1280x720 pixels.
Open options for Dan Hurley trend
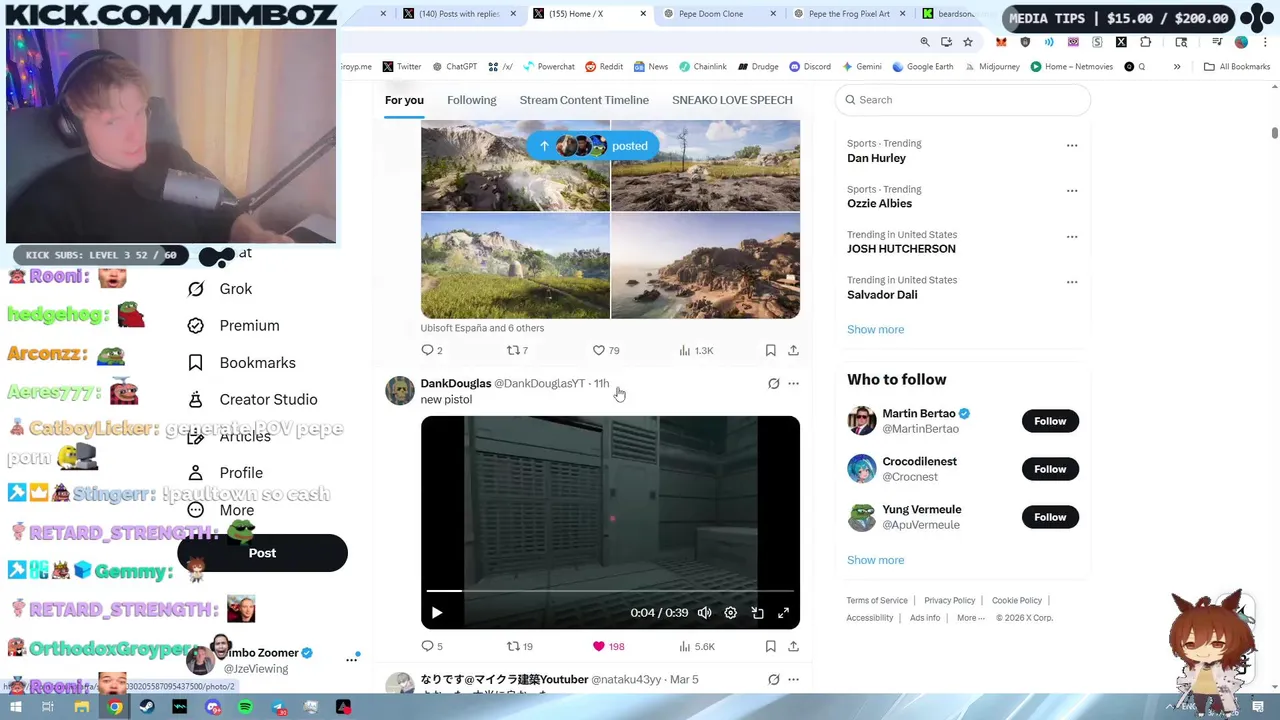[x=1072, y=146]
